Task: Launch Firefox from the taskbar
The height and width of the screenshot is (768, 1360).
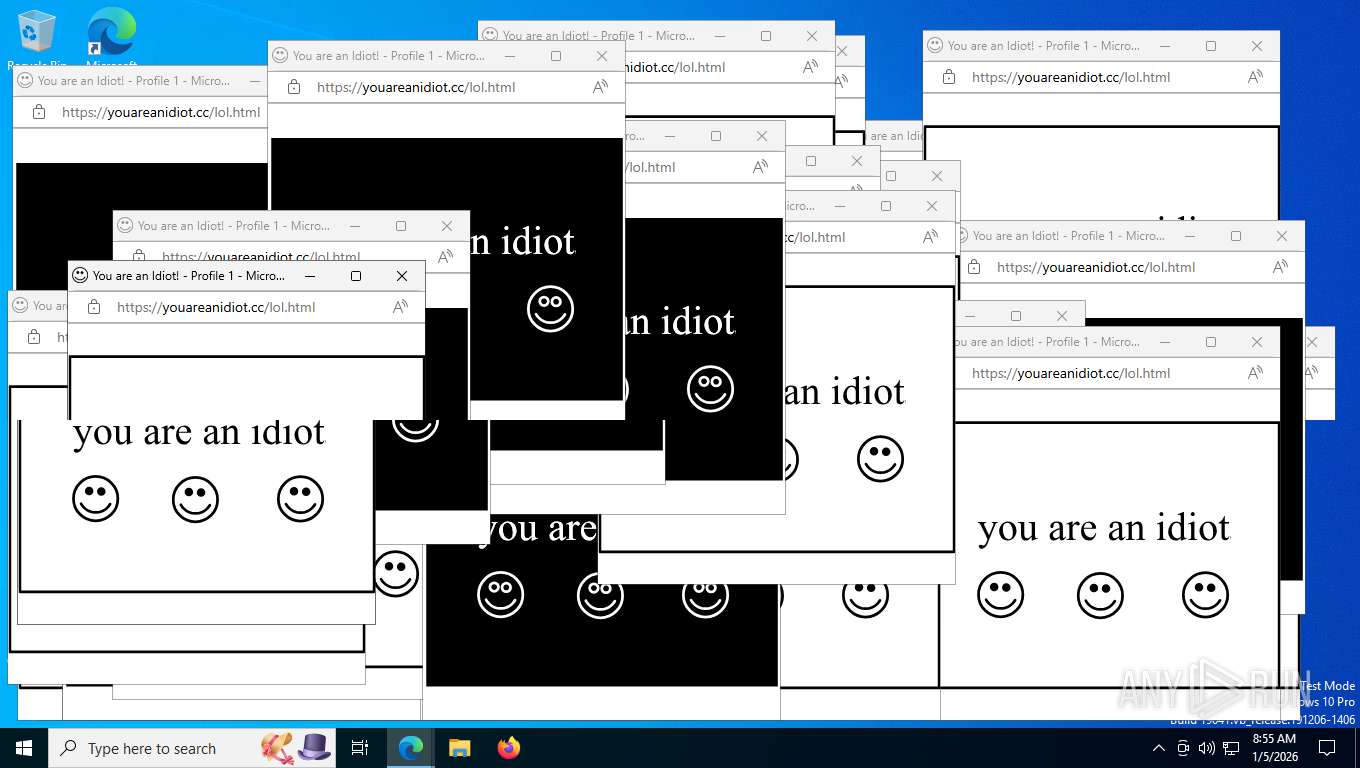Action: pos(509,748)
